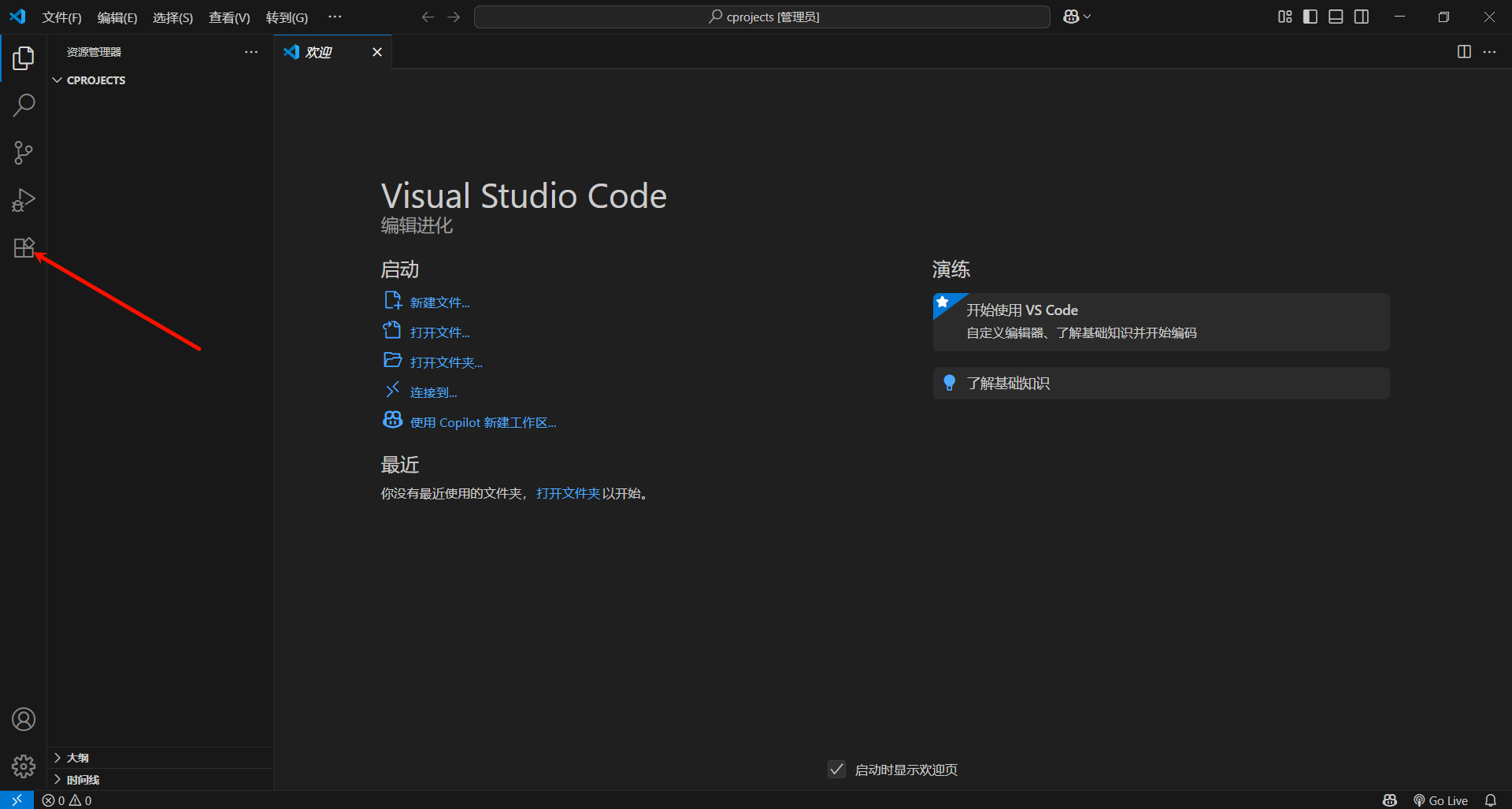The width and height of the screenshot is (1512, 809).
Task: Click the notifications bell in status bar
Action: (x=1490, y=800)
